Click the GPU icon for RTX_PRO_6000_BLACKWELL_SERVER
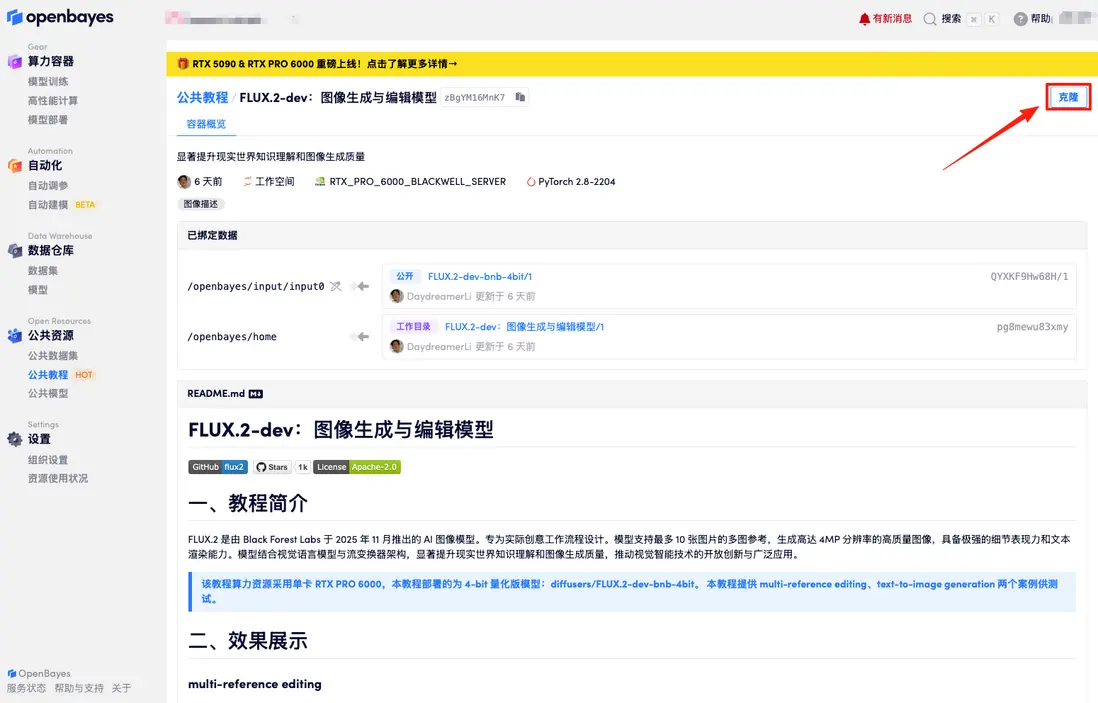The height and width of the screenshot is (703, 1098). tap(320, 181)
